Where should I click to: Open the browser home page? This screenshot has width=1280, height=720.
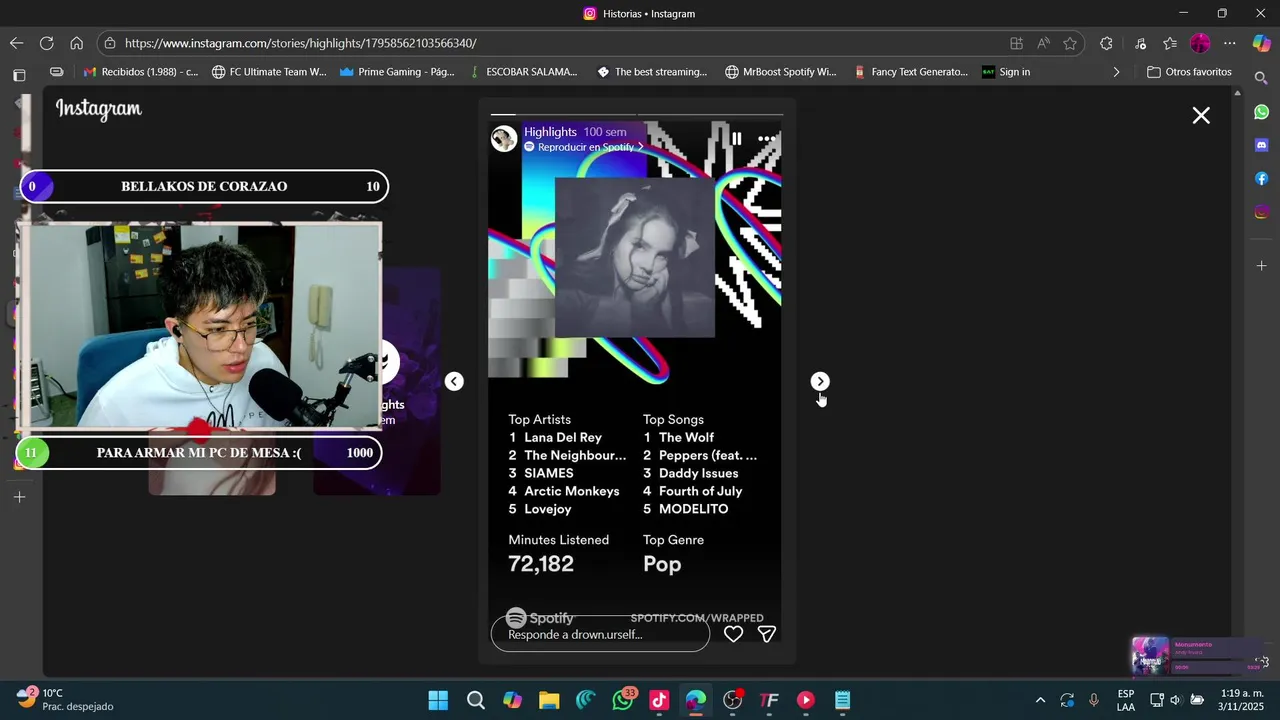tap(76, 43)
